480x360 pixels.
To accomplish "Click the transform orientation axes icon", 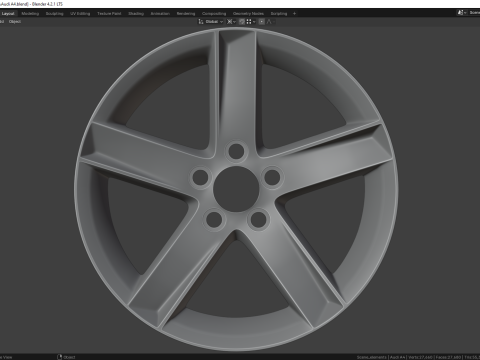I will pyautogui.click(x=201, y=22).
